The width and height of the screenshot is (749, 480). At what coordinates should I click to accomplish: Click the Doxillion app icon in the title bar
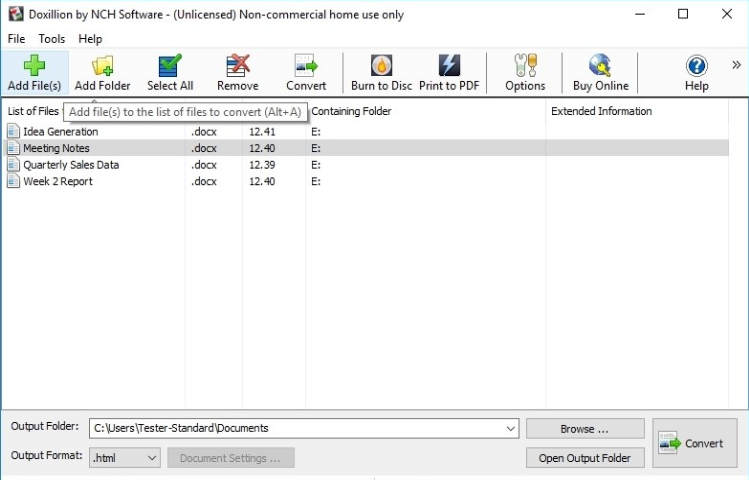click(16, 14)
